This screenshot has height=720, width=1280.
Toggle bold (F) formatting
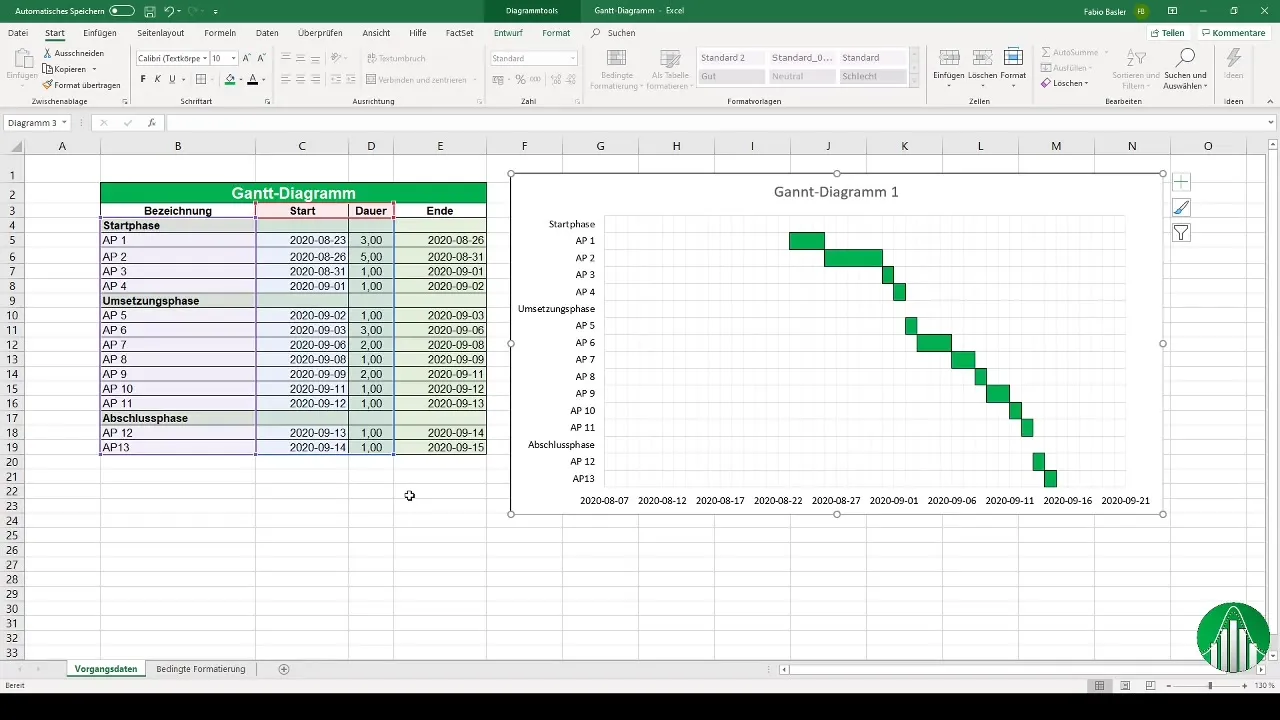pos(143,80)
